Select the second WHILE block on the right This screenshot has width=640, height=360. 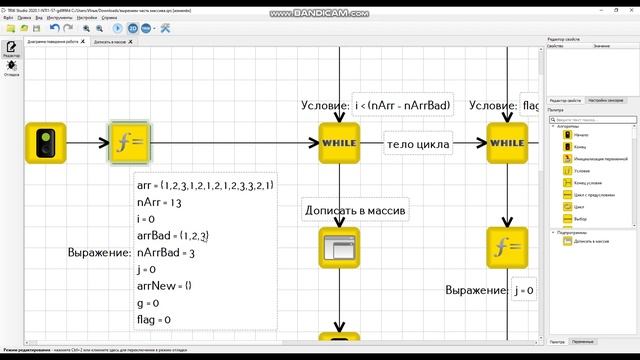507,143
